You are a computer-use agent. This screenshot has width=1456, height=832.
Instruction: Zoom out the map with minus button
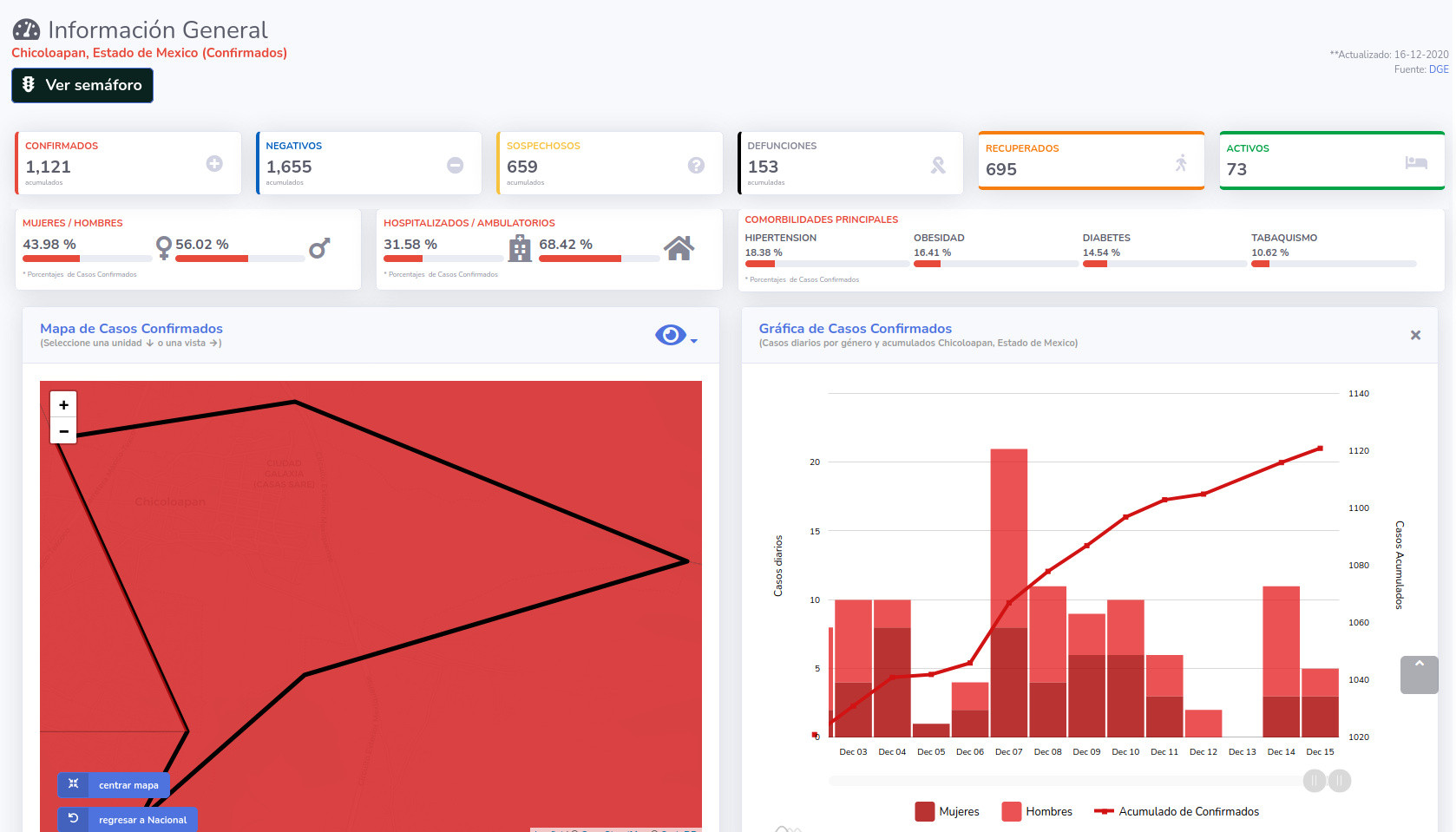tap(63, 430)
